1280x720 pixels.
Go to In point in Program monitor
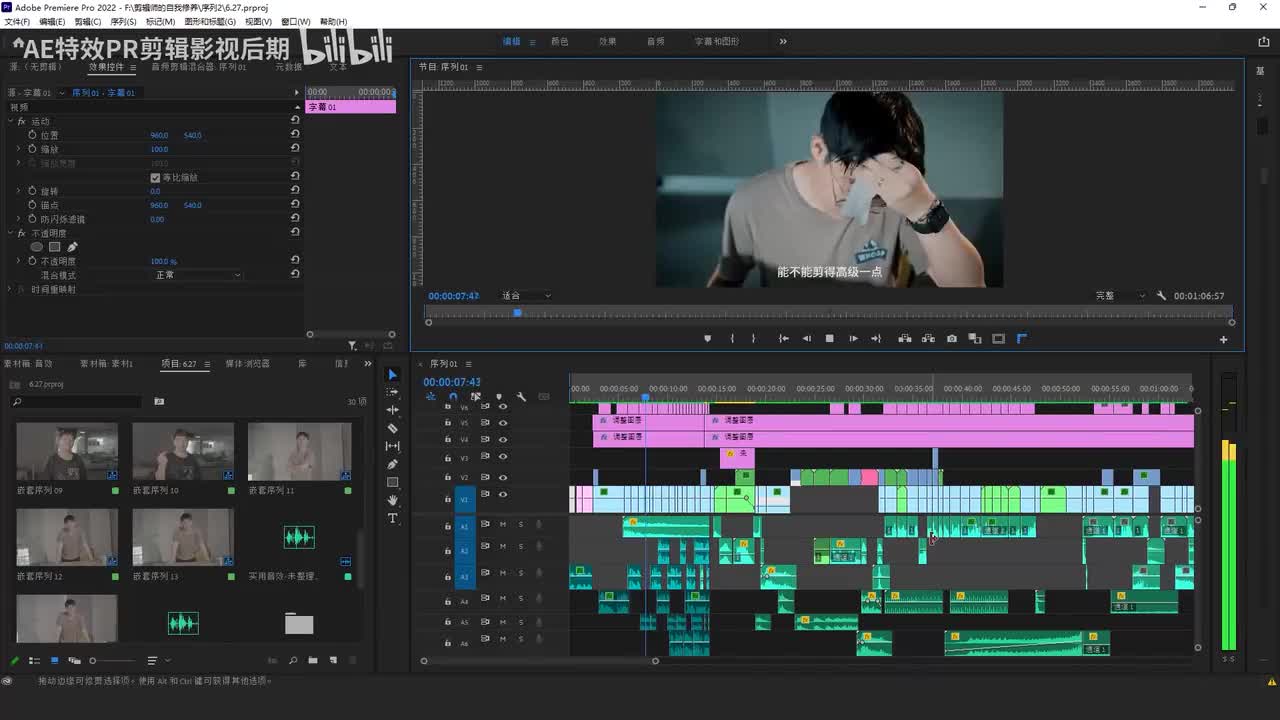(x=783, y=339)
